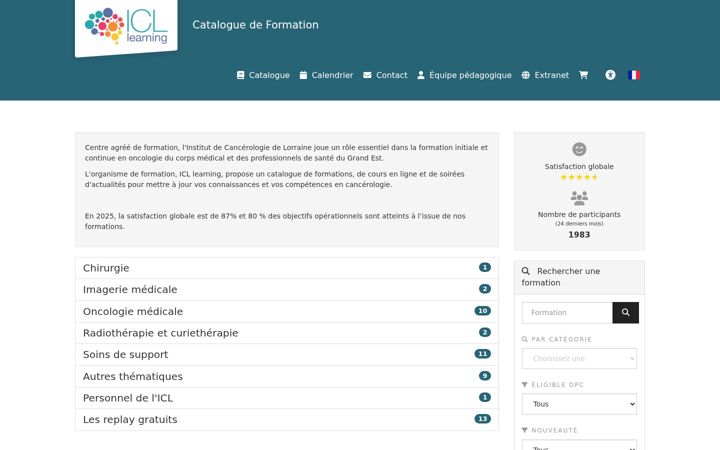
Task: Expand the Autres thématiques category
Action: [x=287, y=377]
